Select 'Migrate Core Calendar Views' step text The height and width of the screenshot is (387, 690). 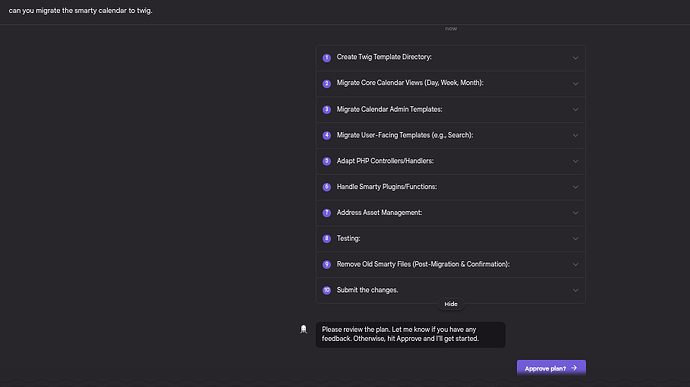tap(410, 83)
